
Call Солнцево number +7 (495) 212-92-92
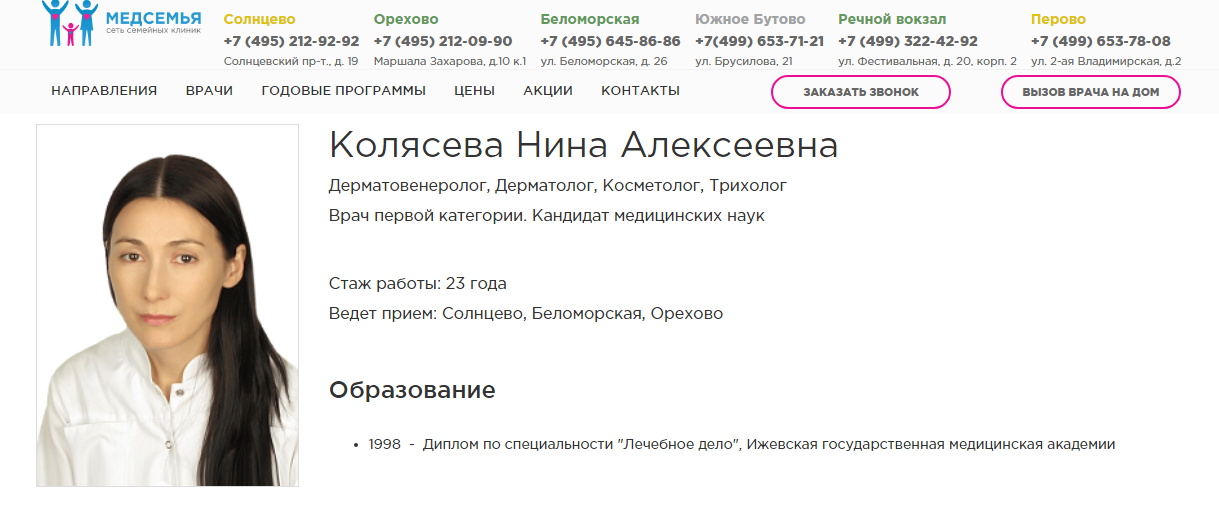tap(291, 42)
